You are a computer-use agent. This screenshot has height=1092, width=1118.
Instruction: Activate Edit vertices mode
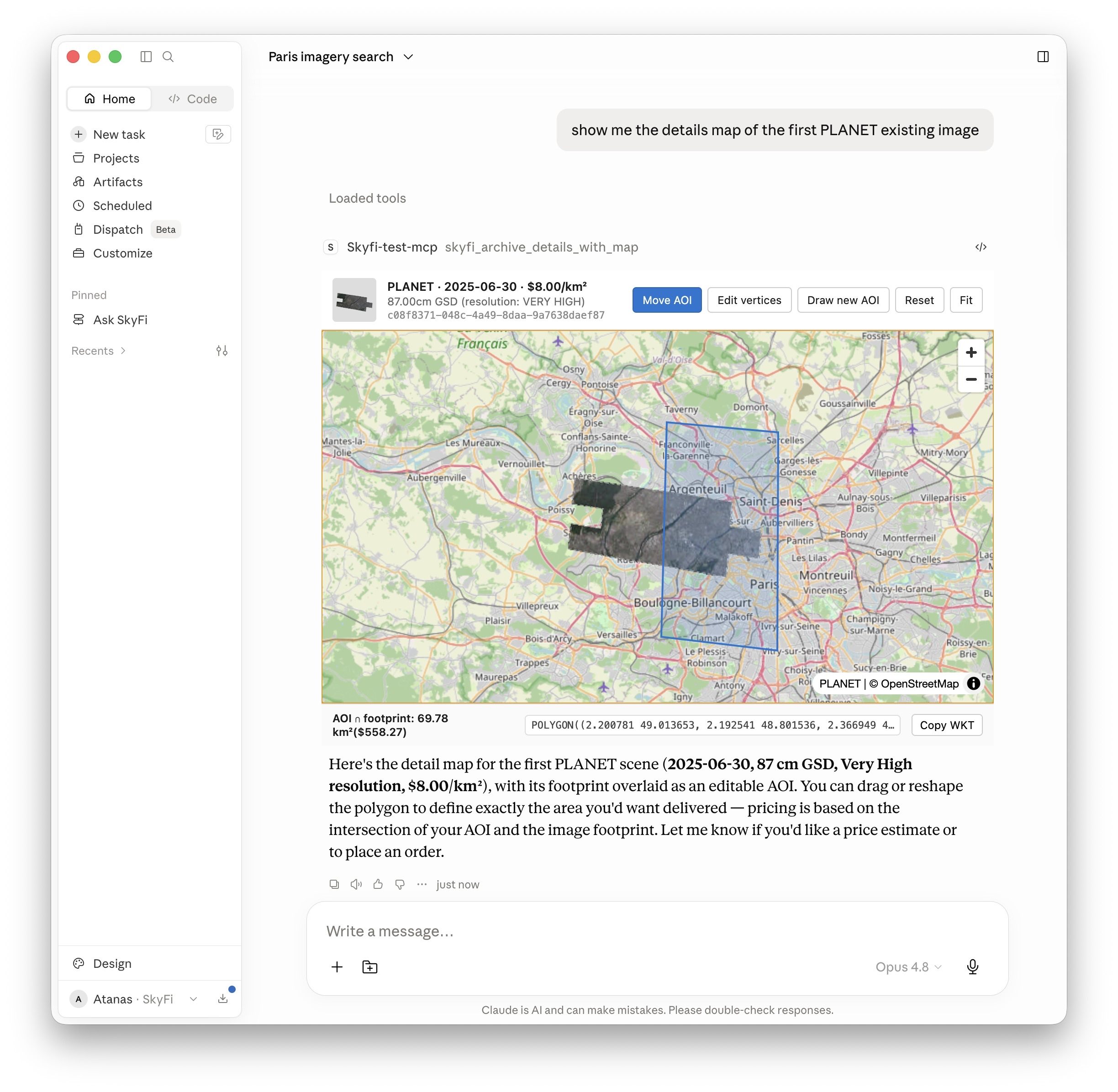(749, 300)
